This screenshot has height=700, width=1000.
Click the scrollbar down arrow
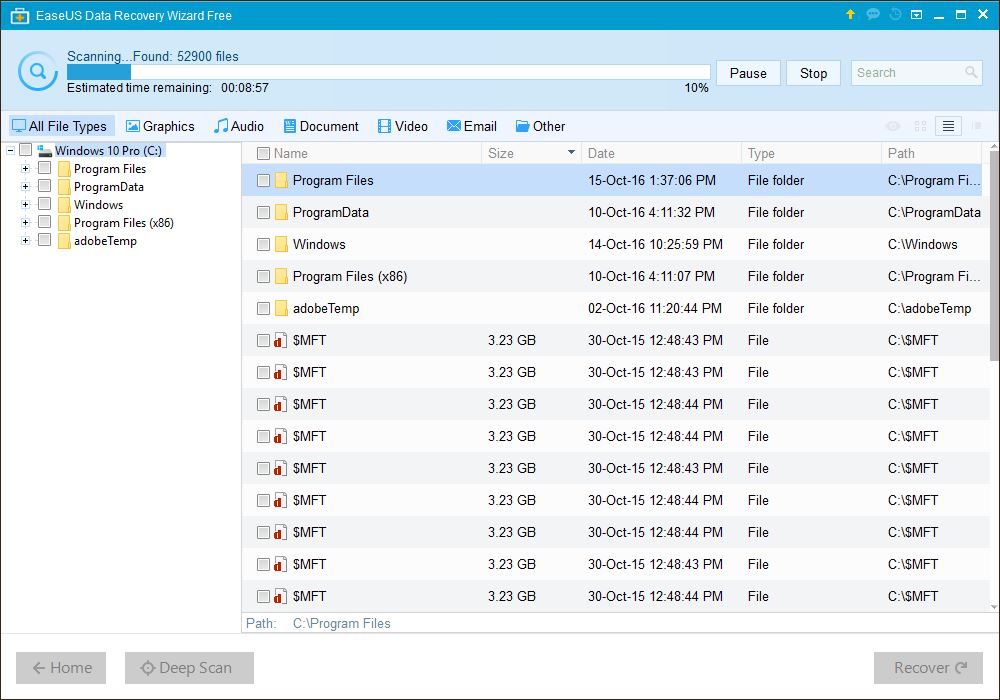994,608
